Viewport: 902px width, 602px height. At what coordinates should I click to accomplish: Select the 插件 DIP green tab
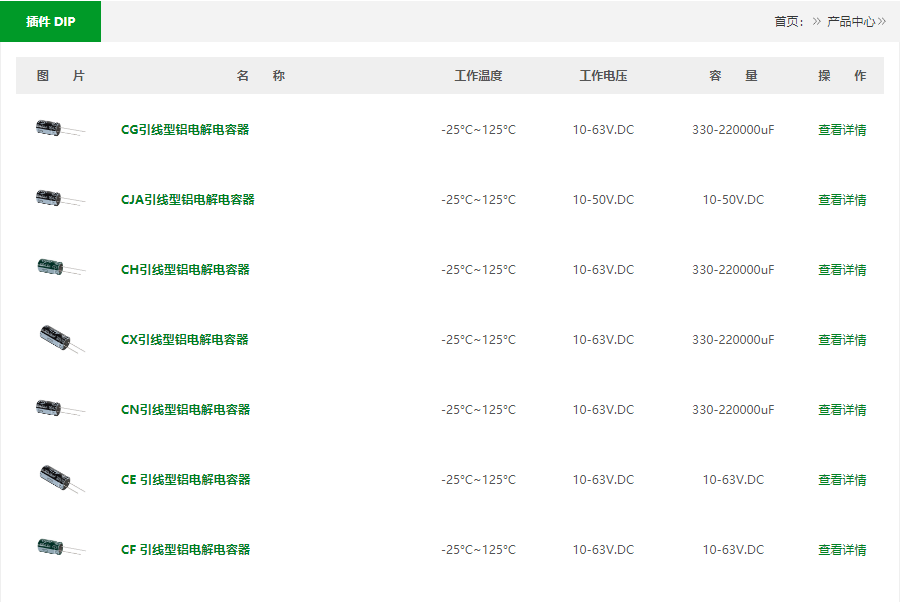pyautogui.click(x=51, y=21)
